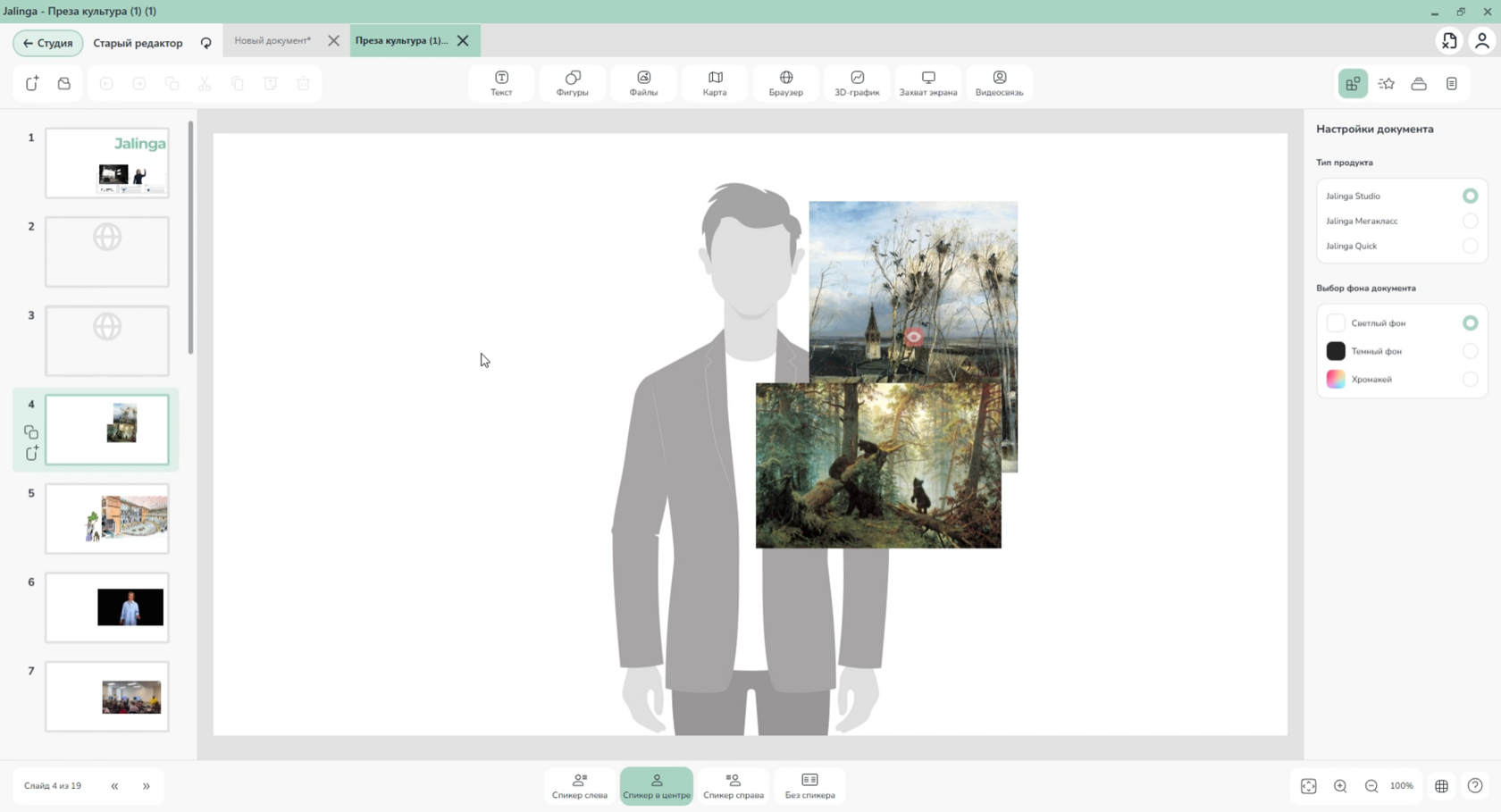Click the refresh icon beside Старый редактор
The width and height of the screenshot is (1501, 812).
click(206, 43)
